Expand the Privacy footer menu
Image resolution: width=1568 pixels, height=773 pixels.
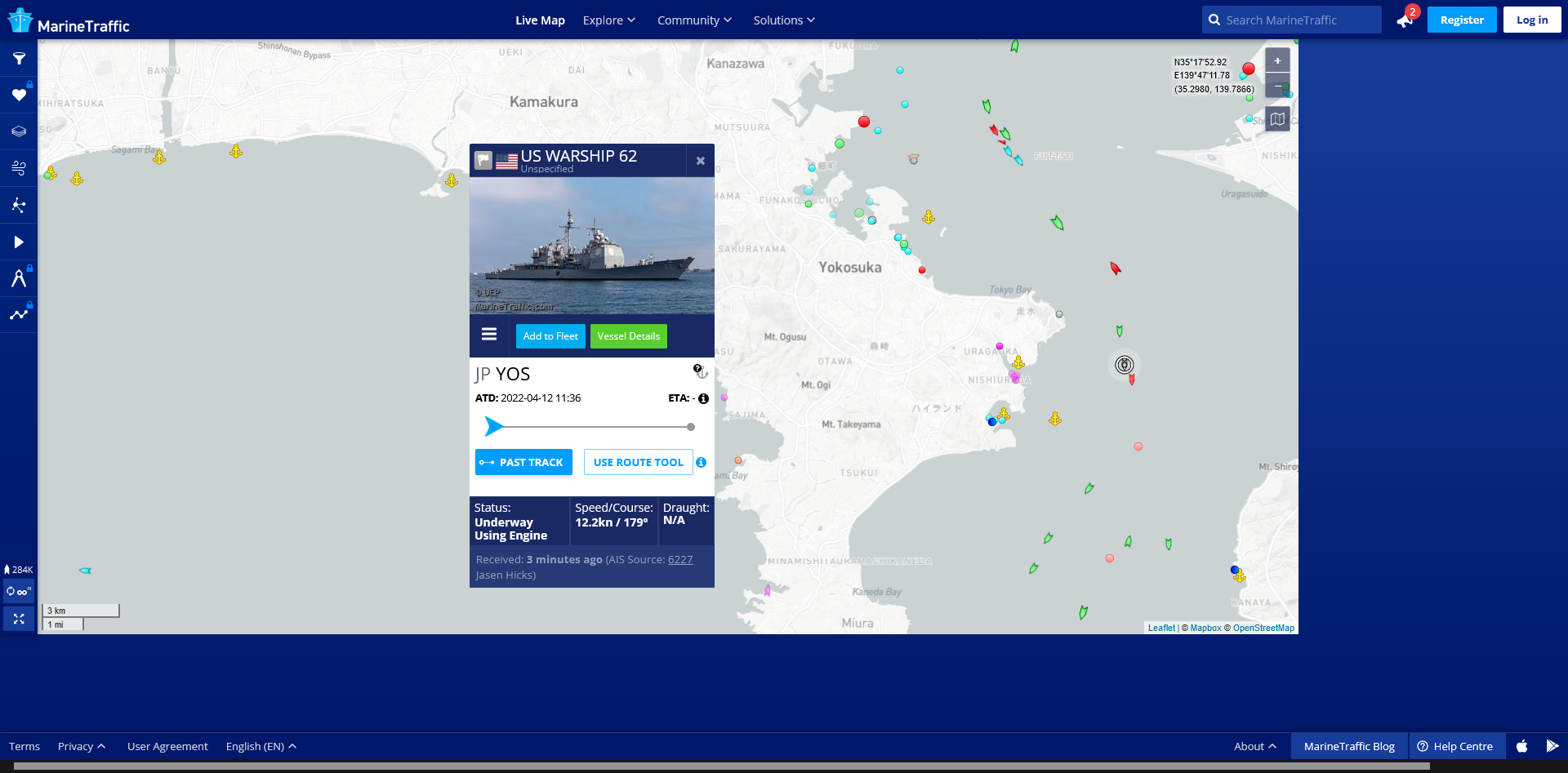click(x=82, y=746)
